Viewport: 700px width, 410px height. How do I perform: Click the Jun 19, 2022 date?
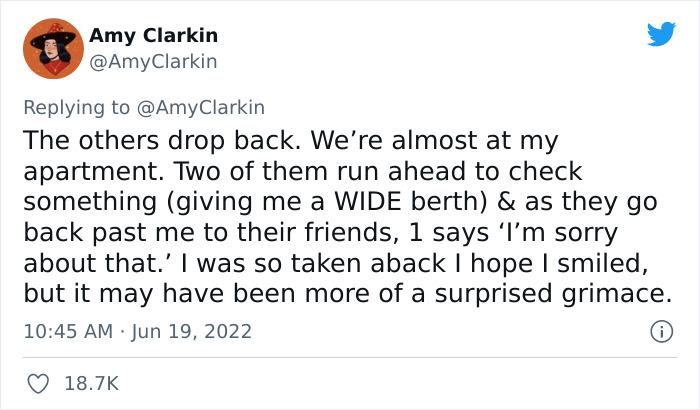[x=192, y=332]
